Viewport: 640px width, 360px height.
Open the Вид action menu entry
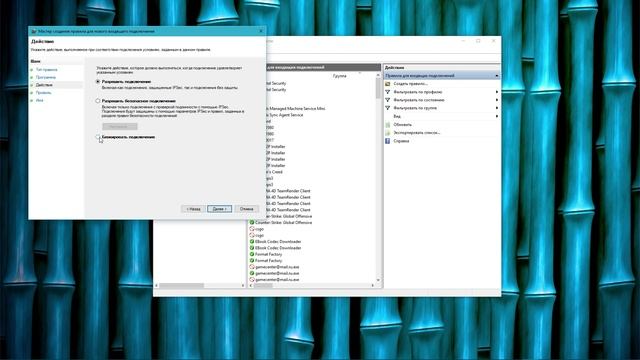(397, 116)
